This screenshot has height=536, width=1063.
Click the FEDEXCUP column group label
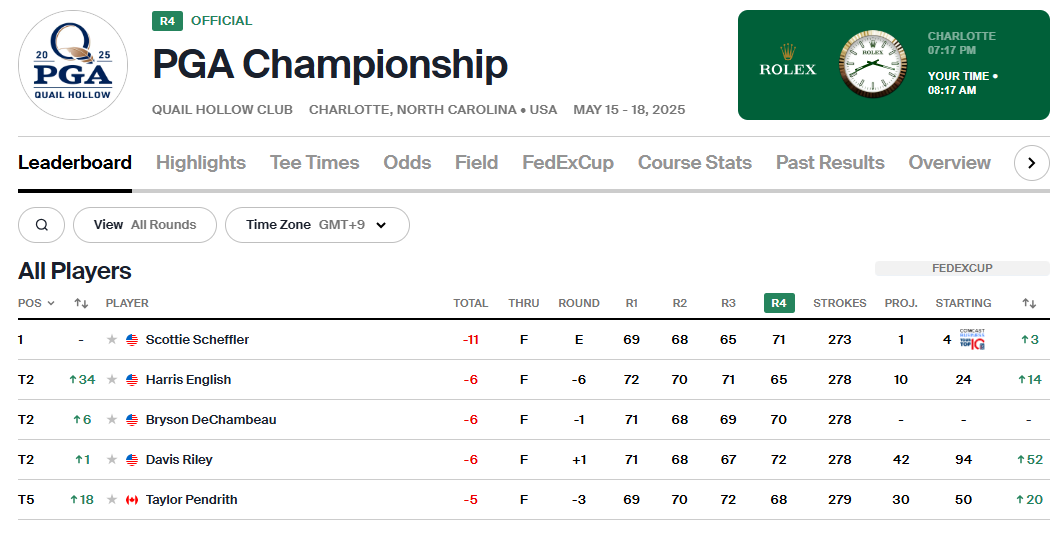point(962,268)
